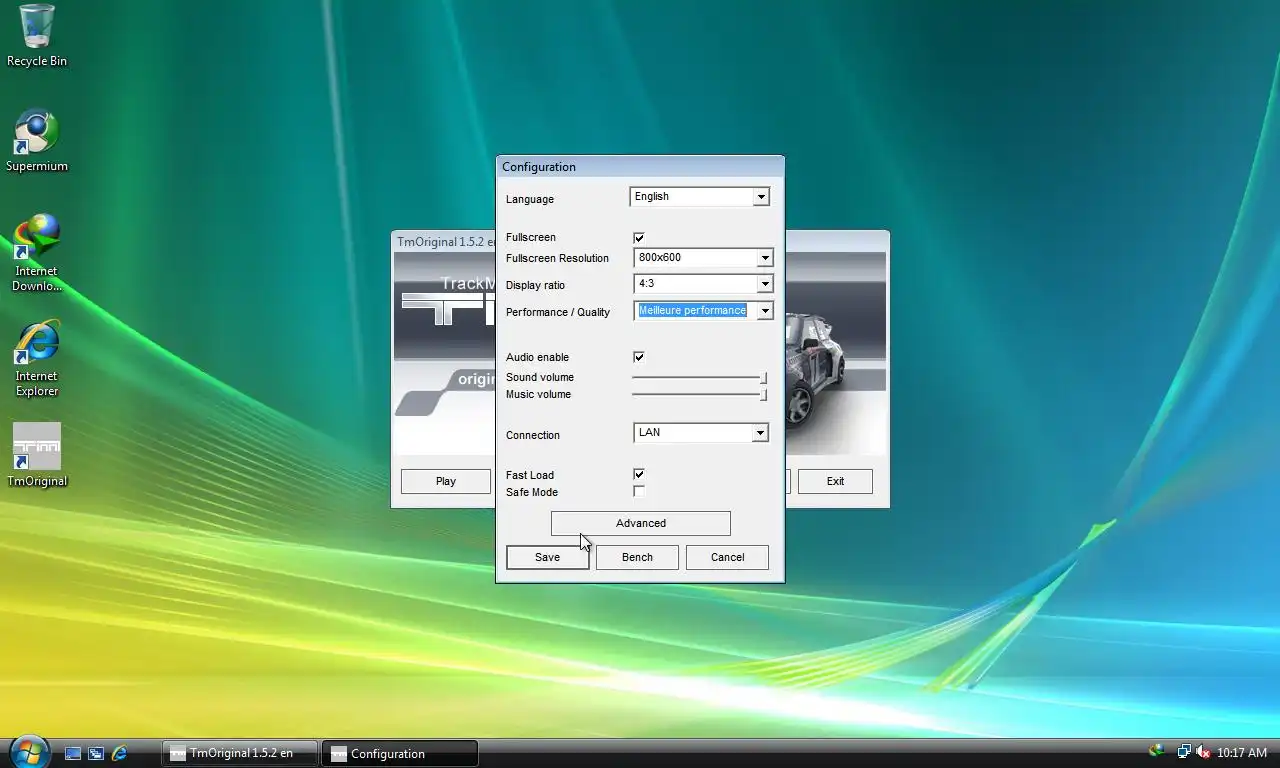The height and width of the screenshot is (768, 1280).
Task: Click Show Desktop in Quick Launch
Action: click(x=73, y=753)
